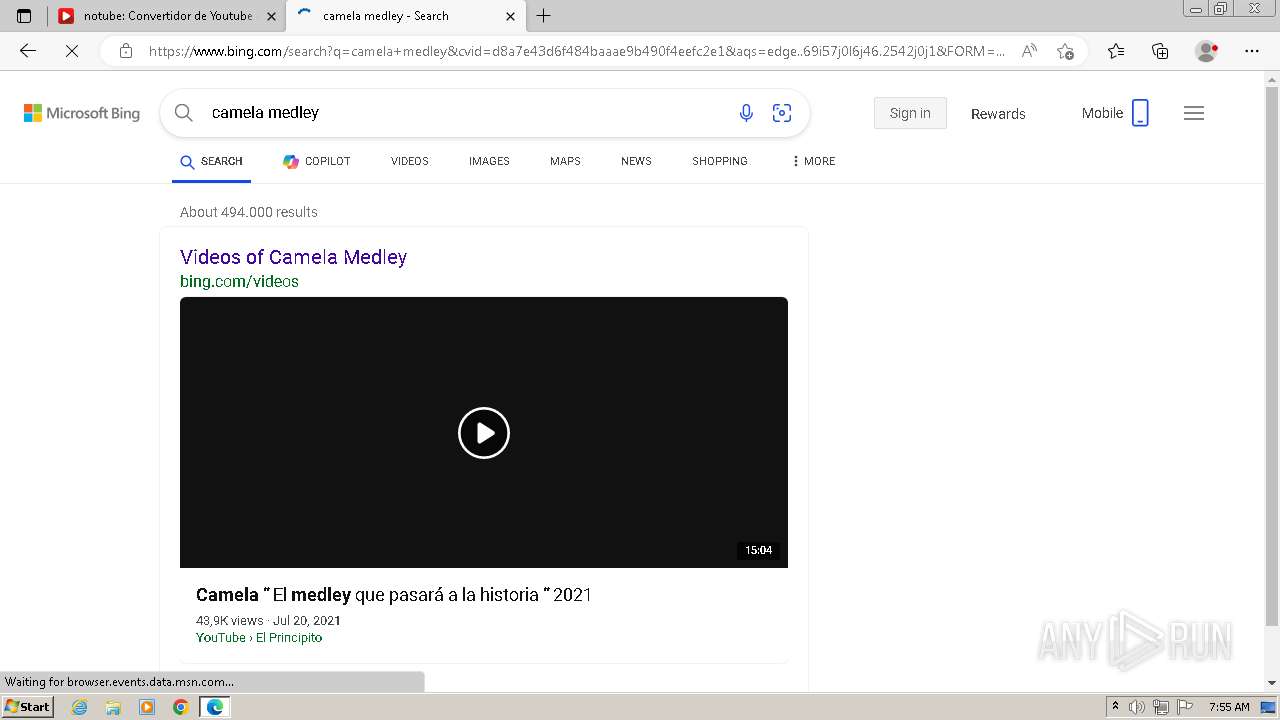Switch to the notube Convertidor de Youtube tab
This screenshot has height=720, width=1280.
167,16
